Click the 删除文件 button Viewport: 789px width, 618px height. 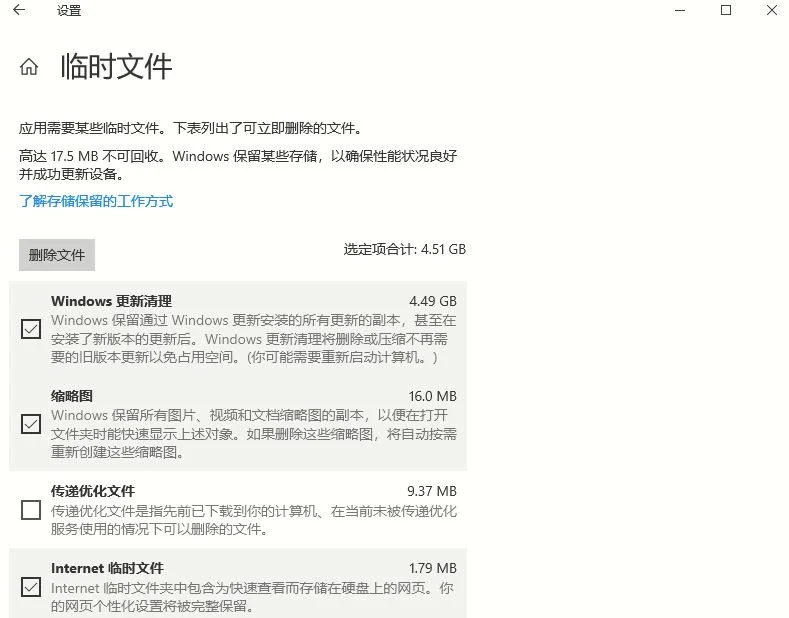pos(57,255)
